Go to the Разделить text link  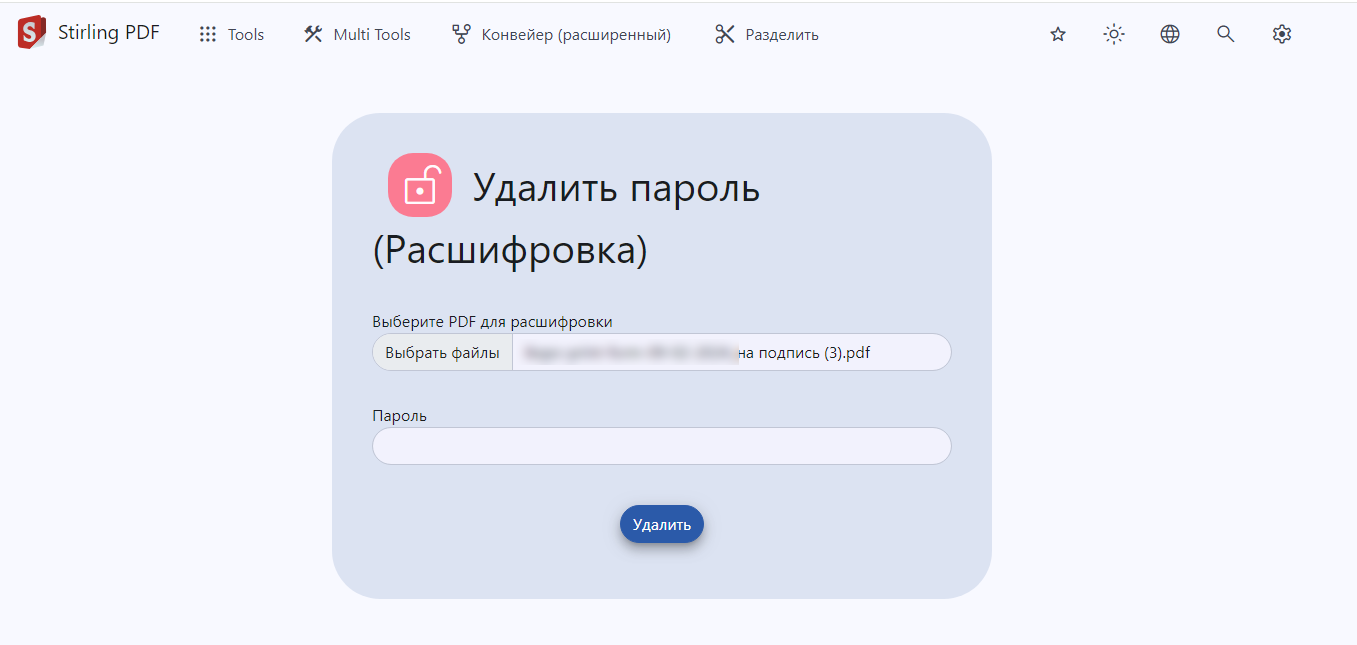pos(782,35)
